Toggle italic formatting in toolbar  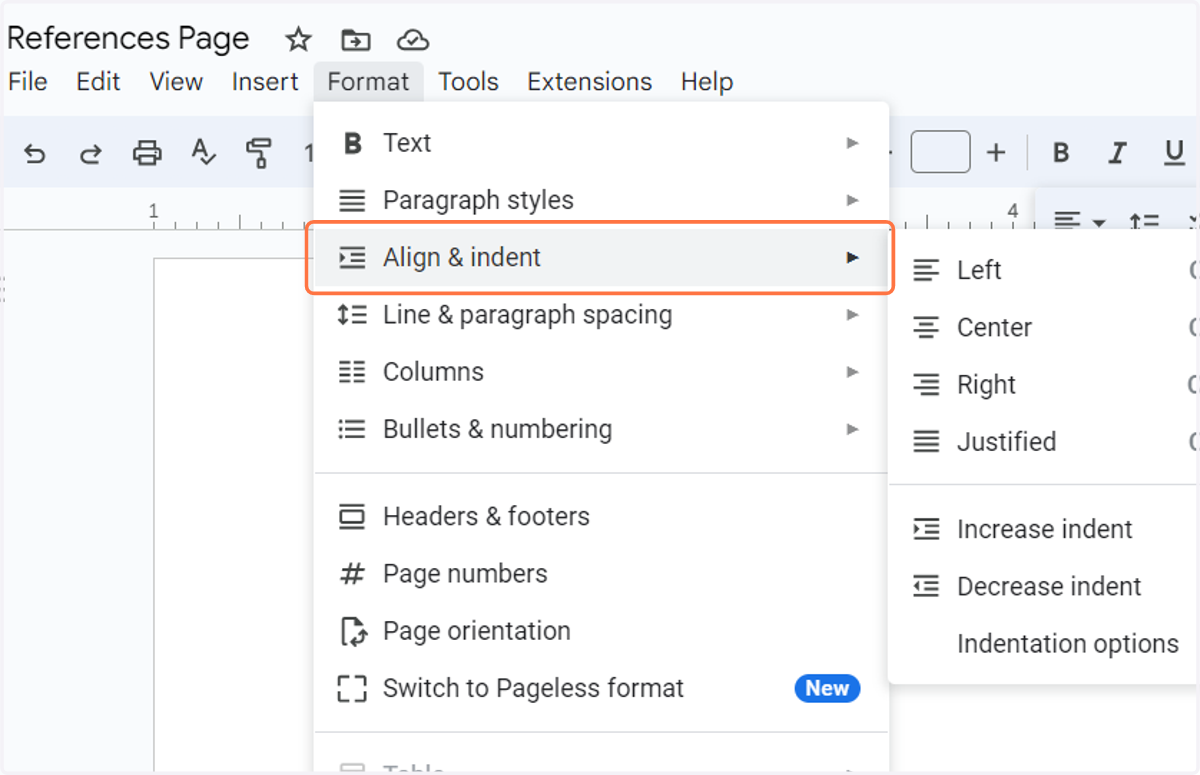pyautogui.click(x=1117, y=153)
